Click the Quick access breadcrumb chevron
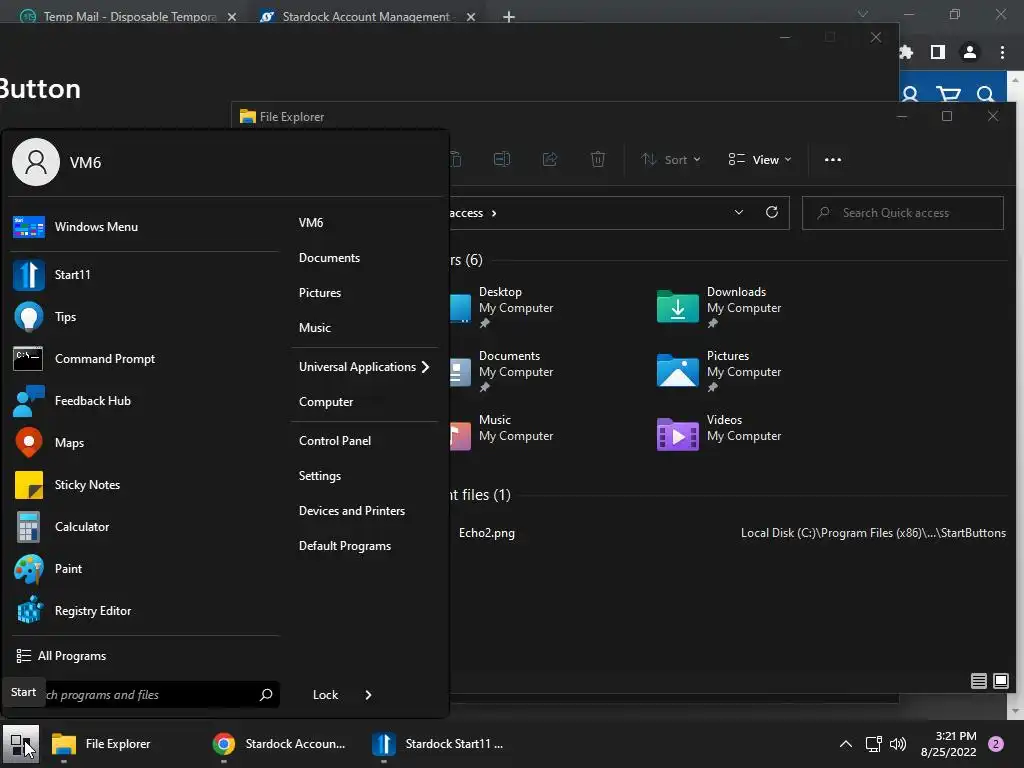The width and height of the screenshot is (1024, 768). [494, 213]
